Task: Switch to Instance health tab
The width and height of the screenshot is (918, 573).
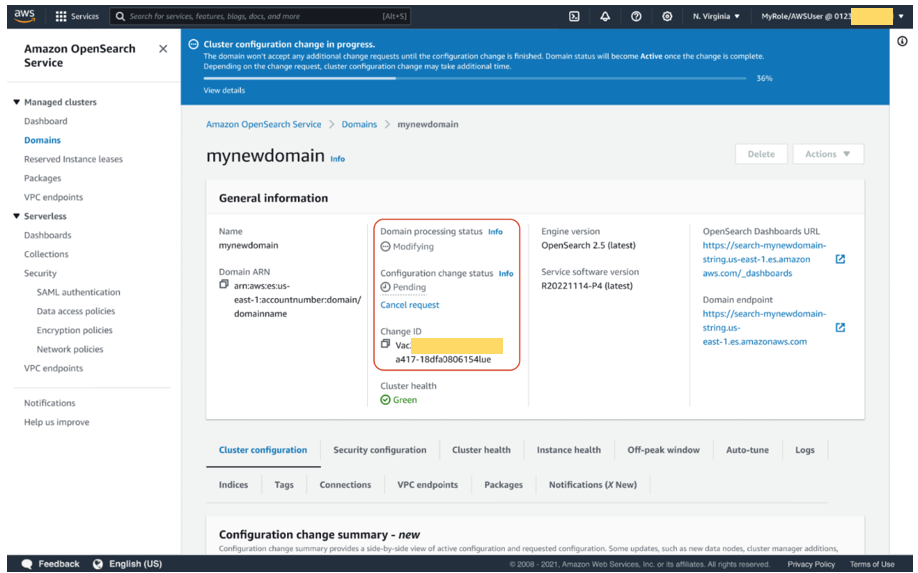Action: point(568,450)
